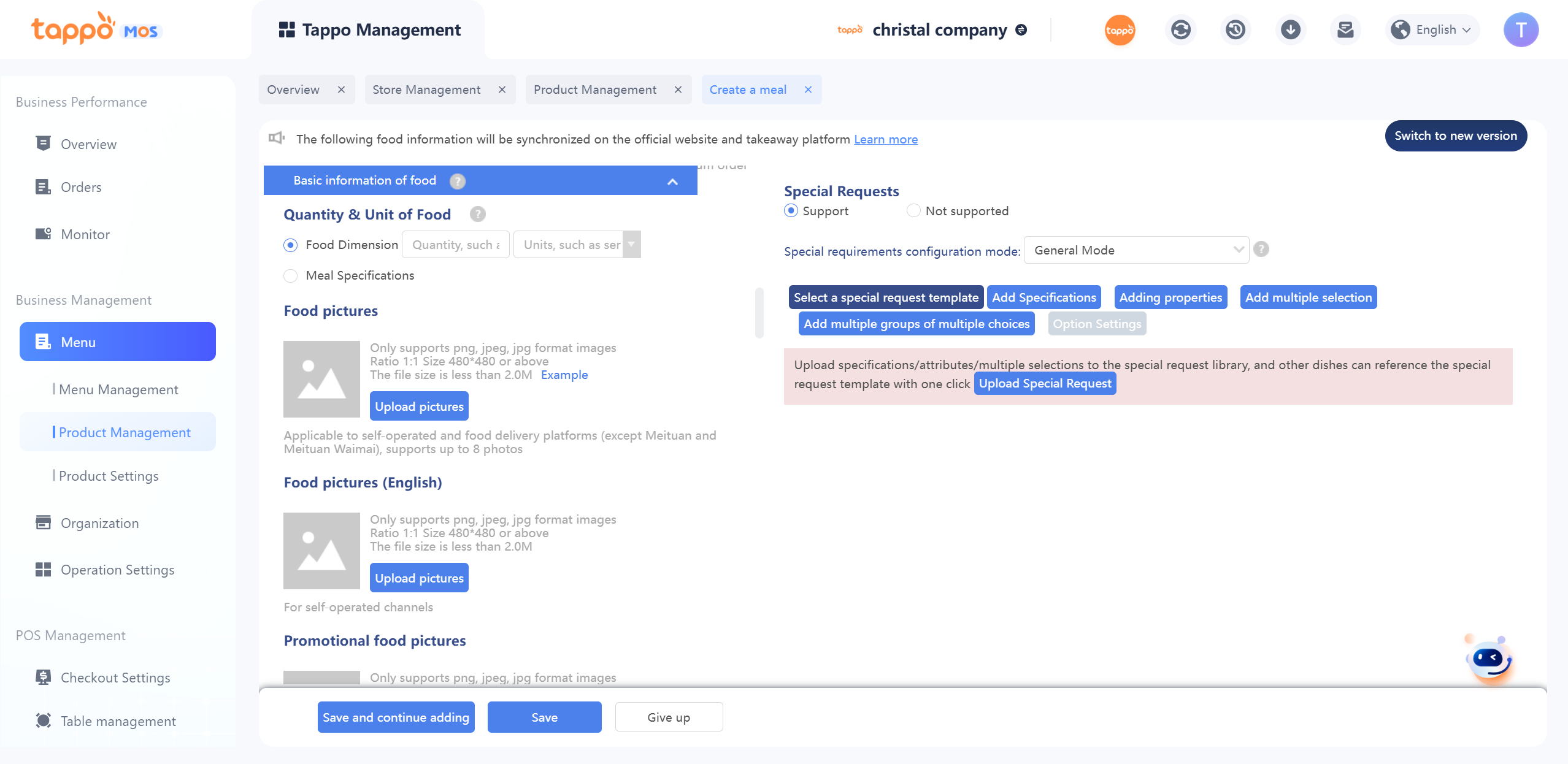Click the sync refresh icon in header
The height and width of the screenshot is (764, 1568).
(1180, 29)
